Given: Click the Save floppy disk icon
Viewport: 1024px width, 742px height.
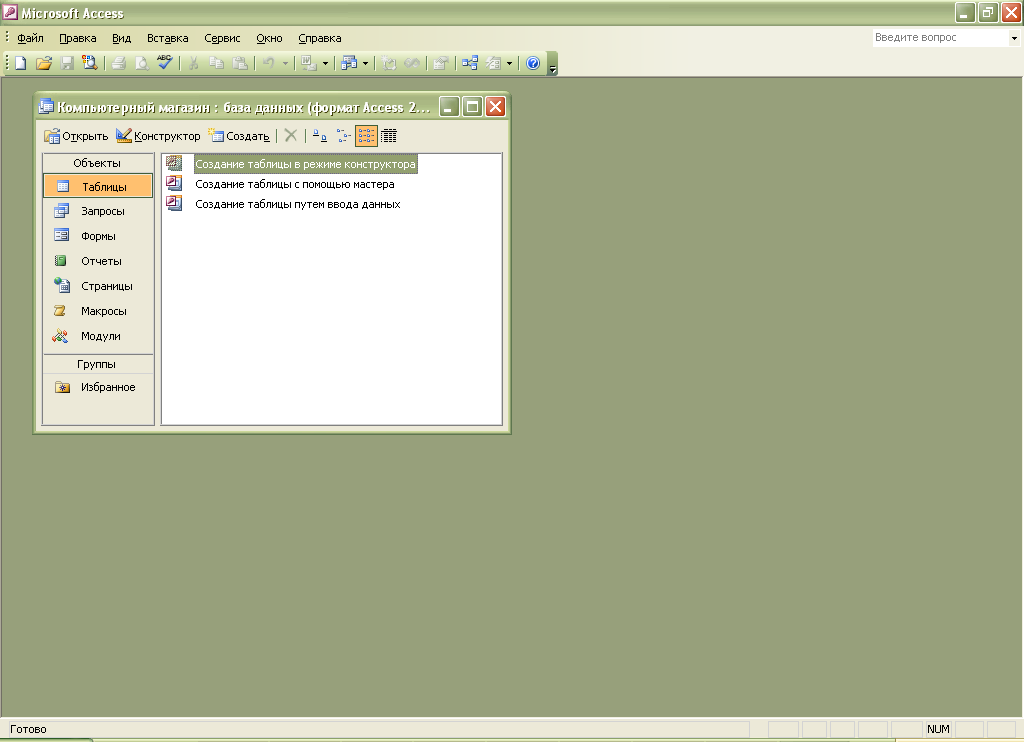Looking at the screenshot, I should [67, 63].
